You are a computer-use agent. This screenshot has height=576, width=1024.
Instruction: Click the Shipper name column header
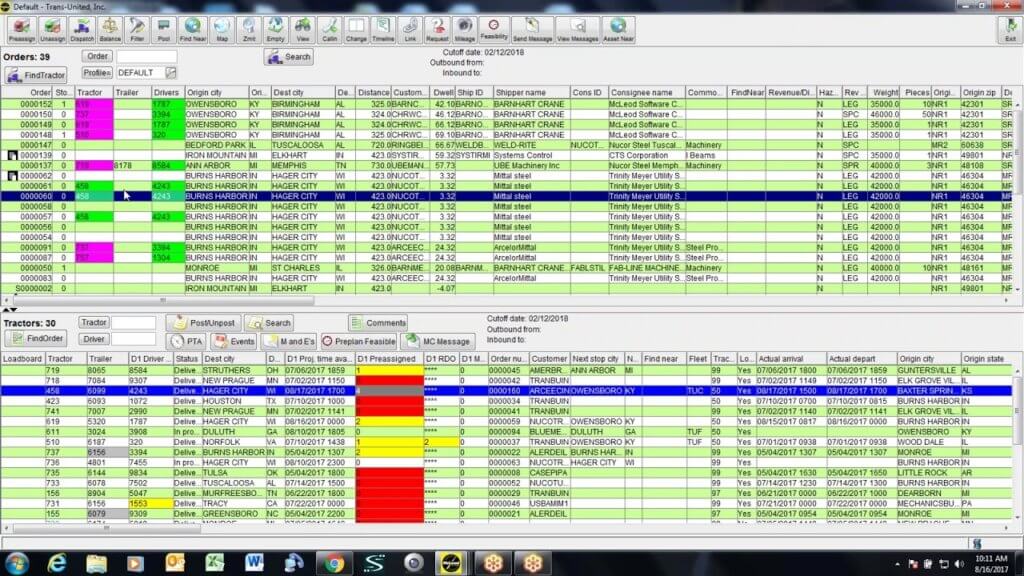pyautogui.click(x=531, y=93)
